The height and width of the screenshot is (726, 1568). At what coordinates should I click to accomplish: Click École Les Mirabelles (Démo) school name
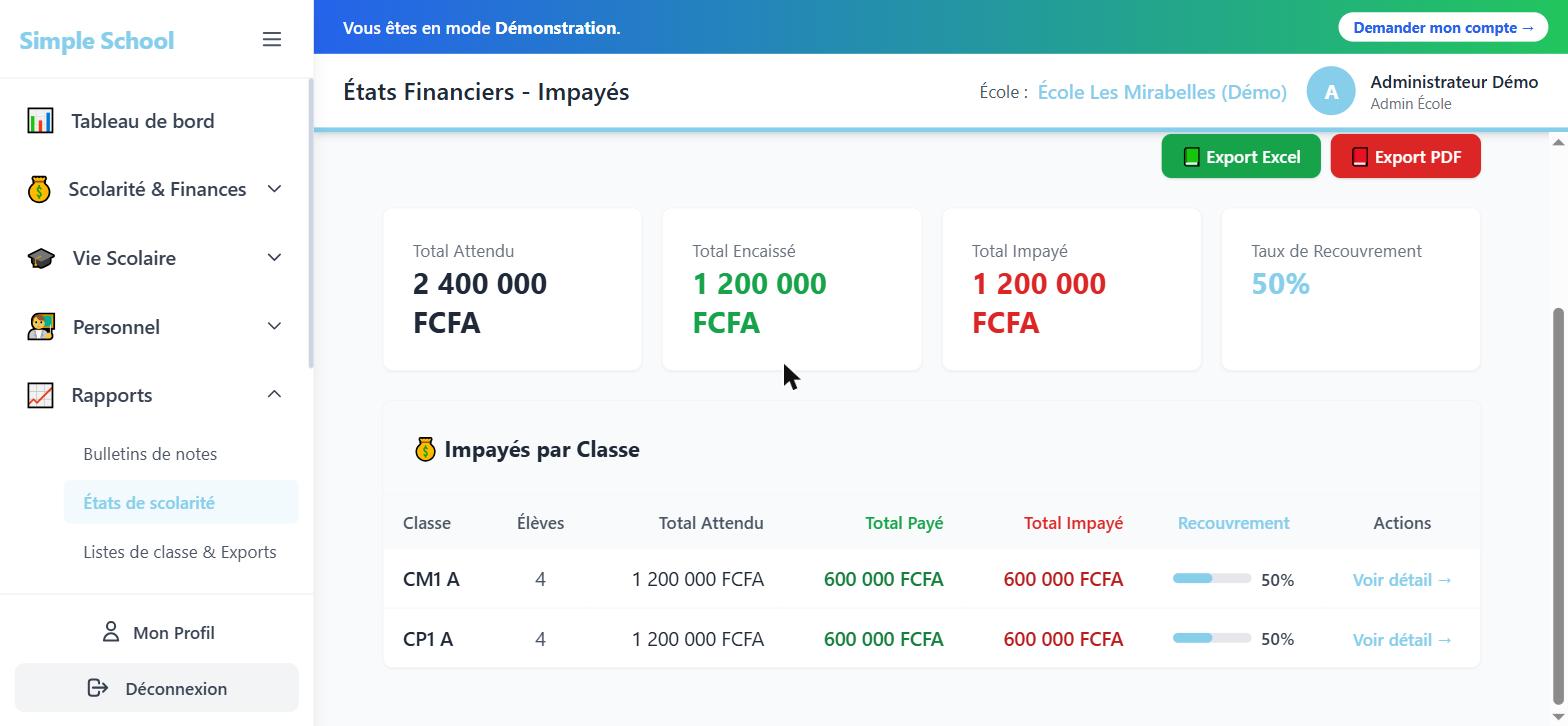[x=1162, y=92]
